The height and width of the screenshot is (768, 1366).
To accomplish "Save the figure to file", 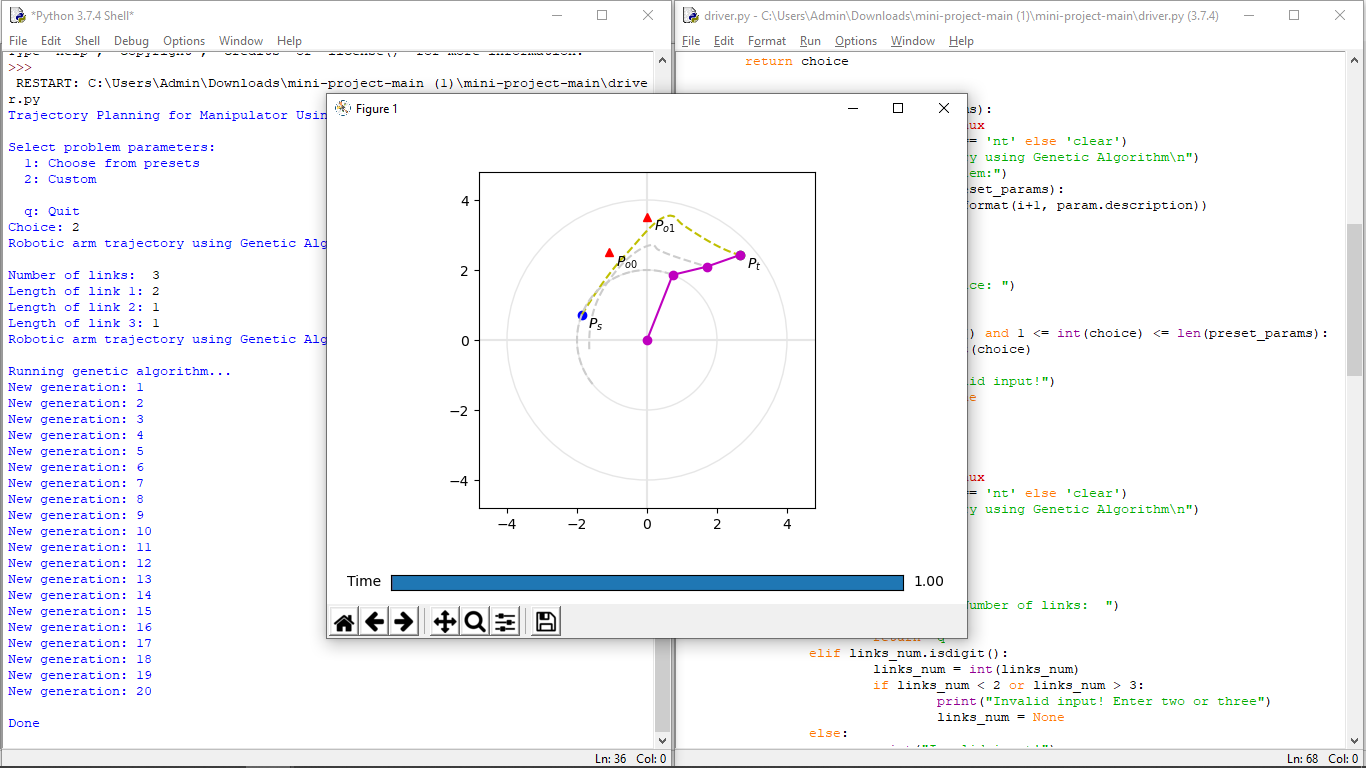I will [x=545, y=622].
